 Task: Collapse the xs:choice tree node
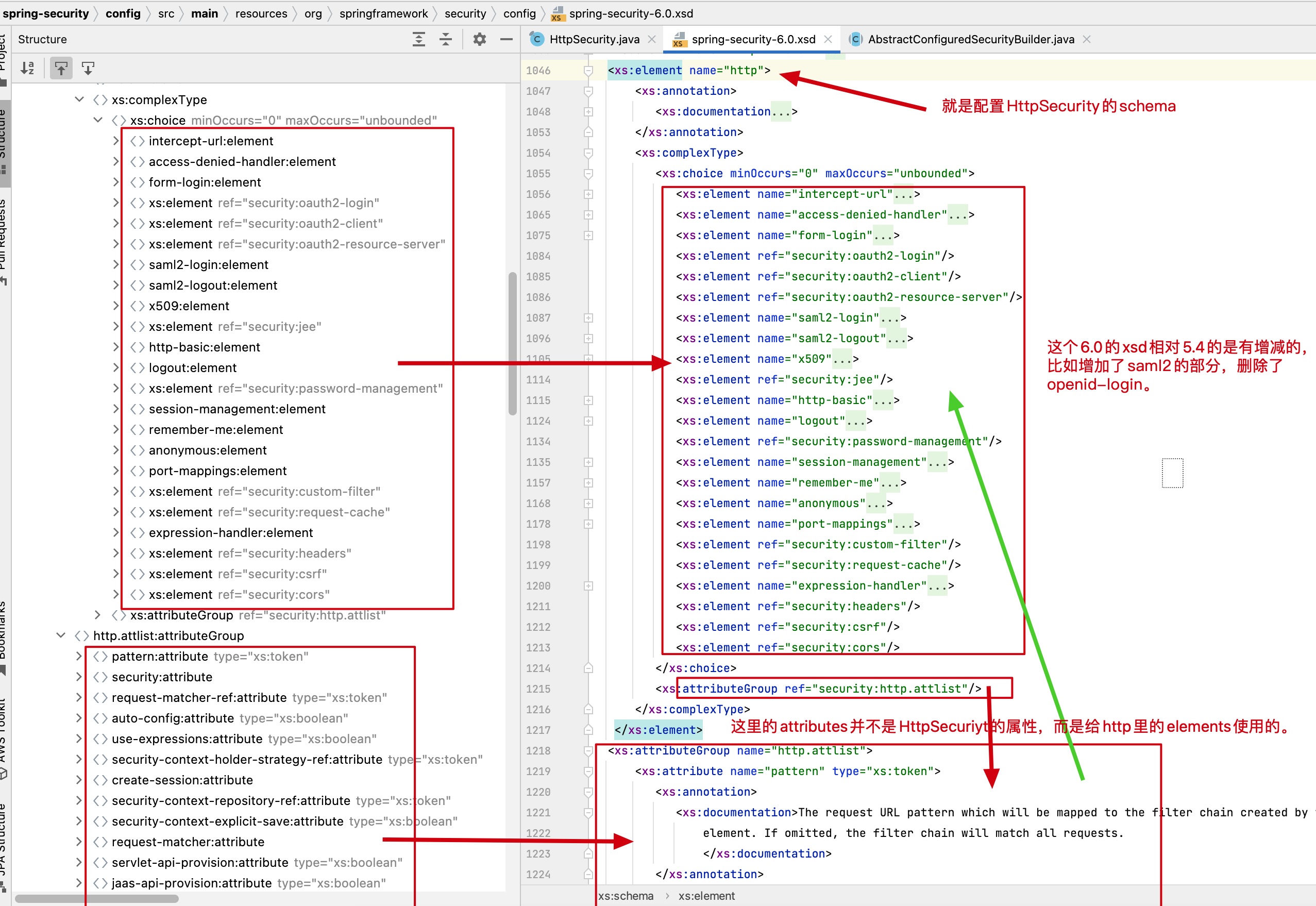pos(98,121)
